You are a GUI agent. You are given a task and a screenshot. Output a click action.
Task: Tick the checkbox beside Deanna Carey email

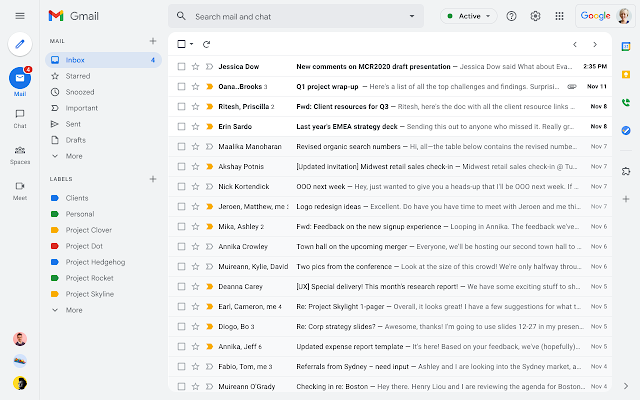(181, 286)
